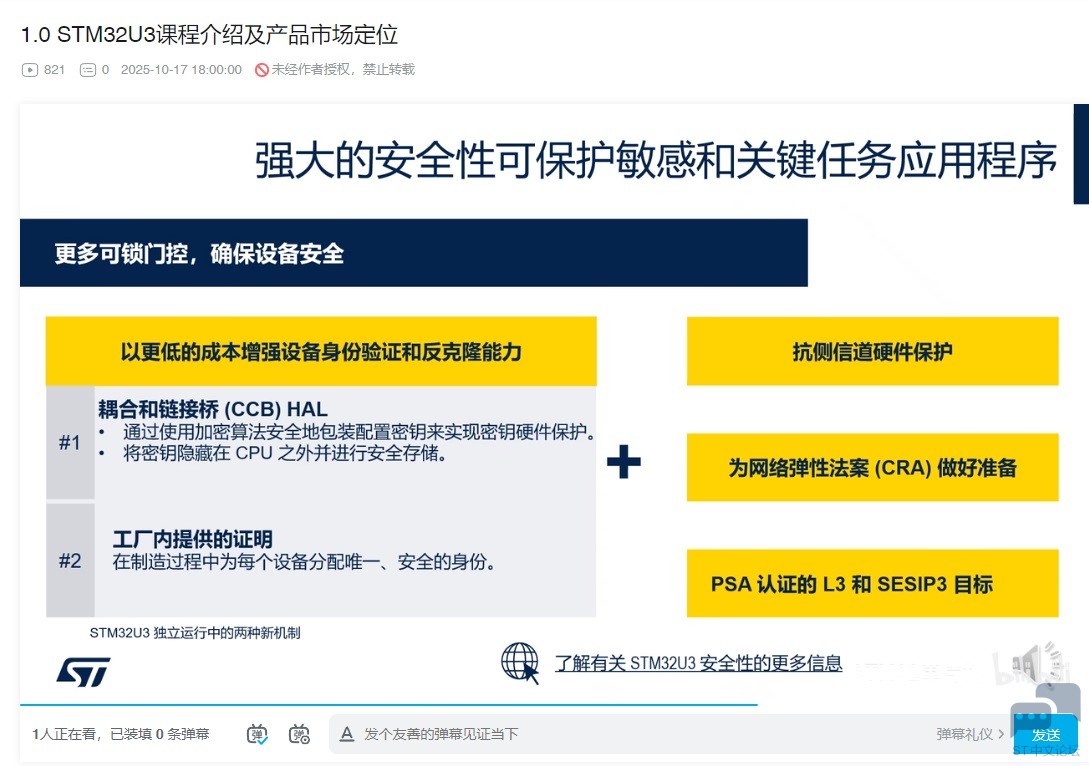
Task: Click the ST logo on the slide
Action: [83, 672]
